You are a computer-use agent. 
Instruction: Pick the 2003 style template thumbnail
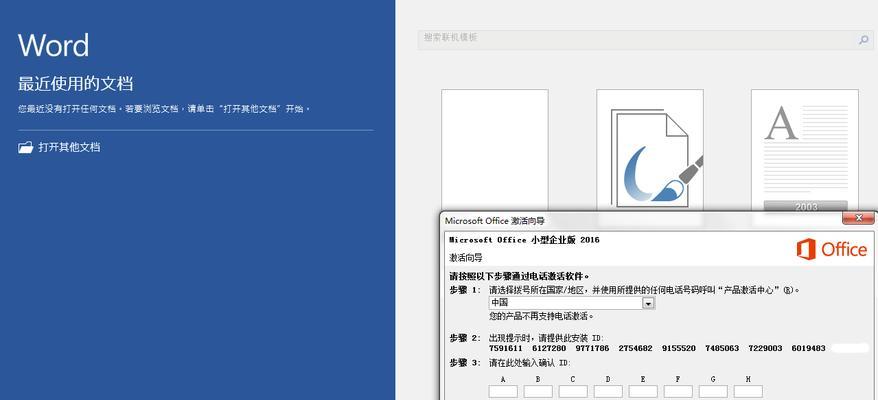(805, 150)
